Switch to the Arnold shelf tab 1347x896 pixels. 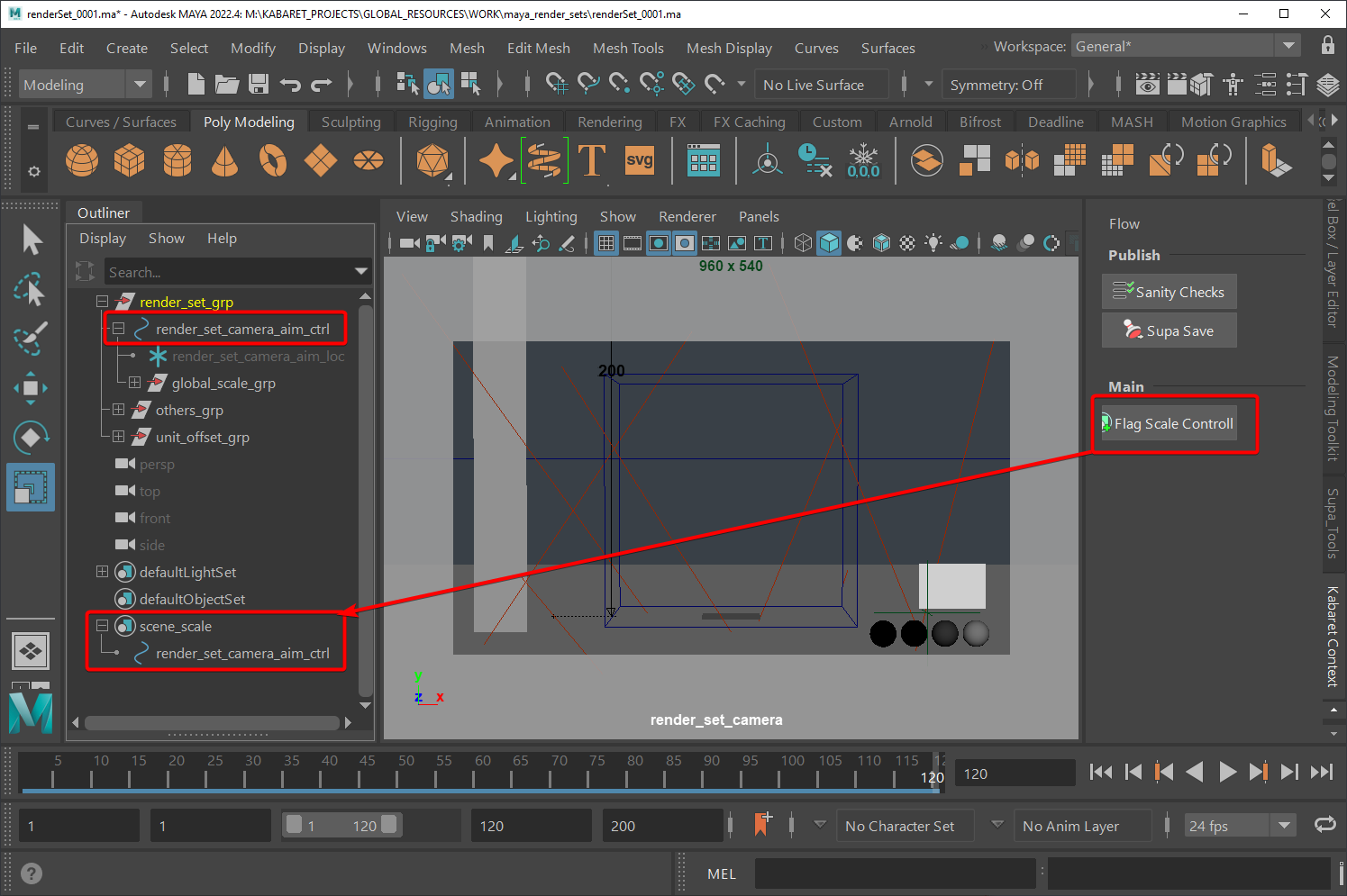(x=911, y=122)
